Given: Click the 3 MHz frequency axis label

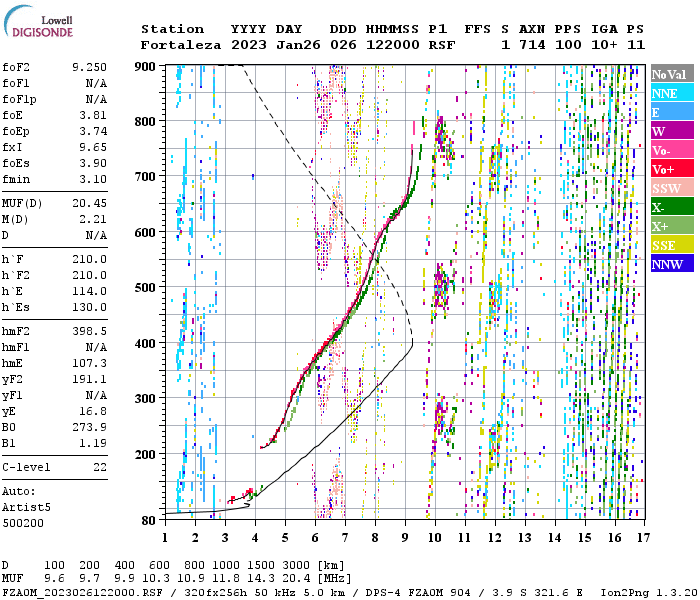Looking at the screenshot, I should point(225,538).
